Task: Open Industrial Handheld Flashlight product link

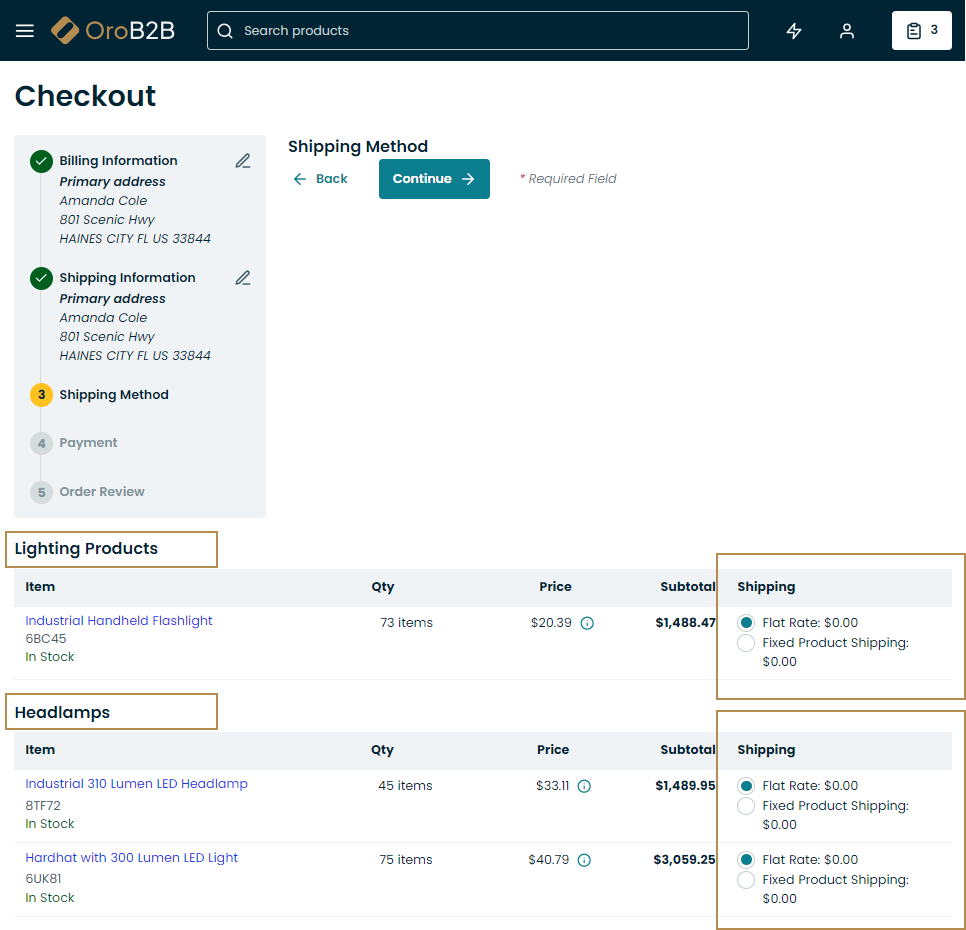Action: (119, 621)
